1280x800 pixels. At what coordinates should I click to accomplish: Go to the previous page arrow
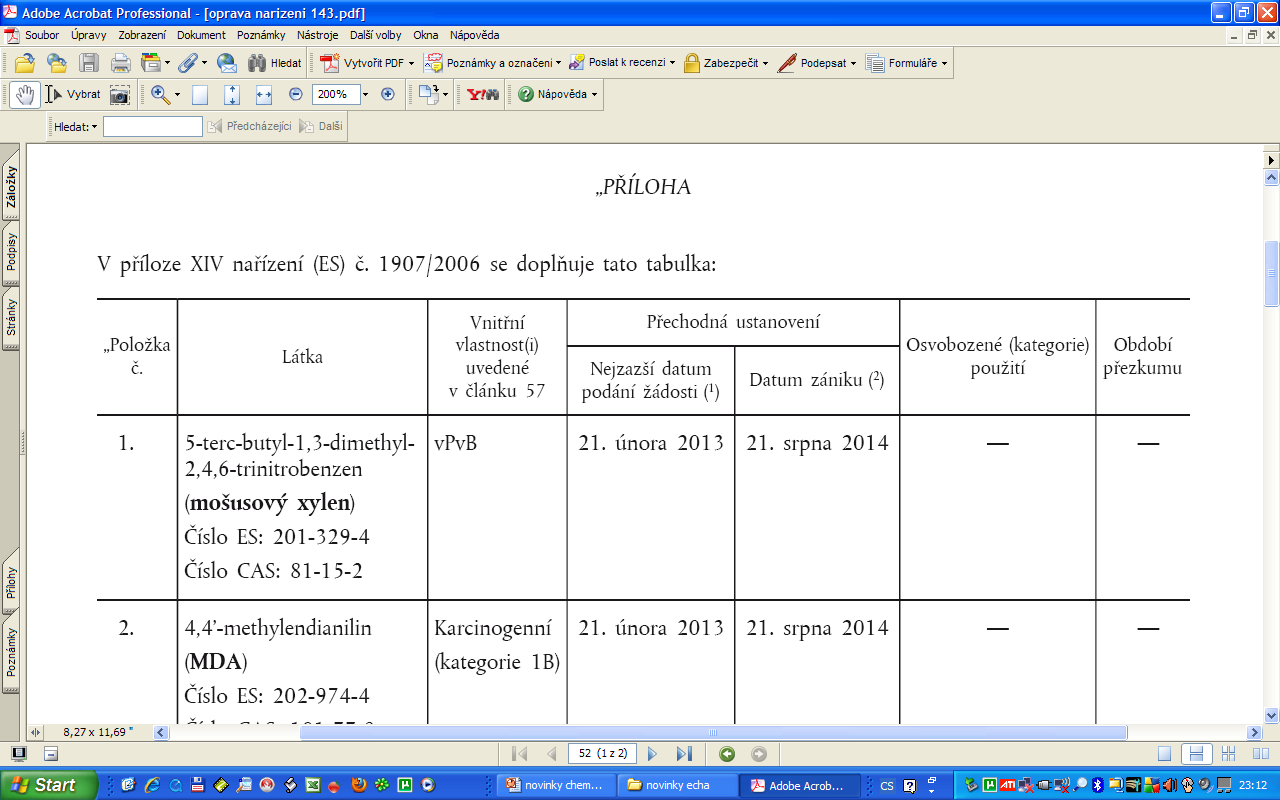[x=551, y=754]
